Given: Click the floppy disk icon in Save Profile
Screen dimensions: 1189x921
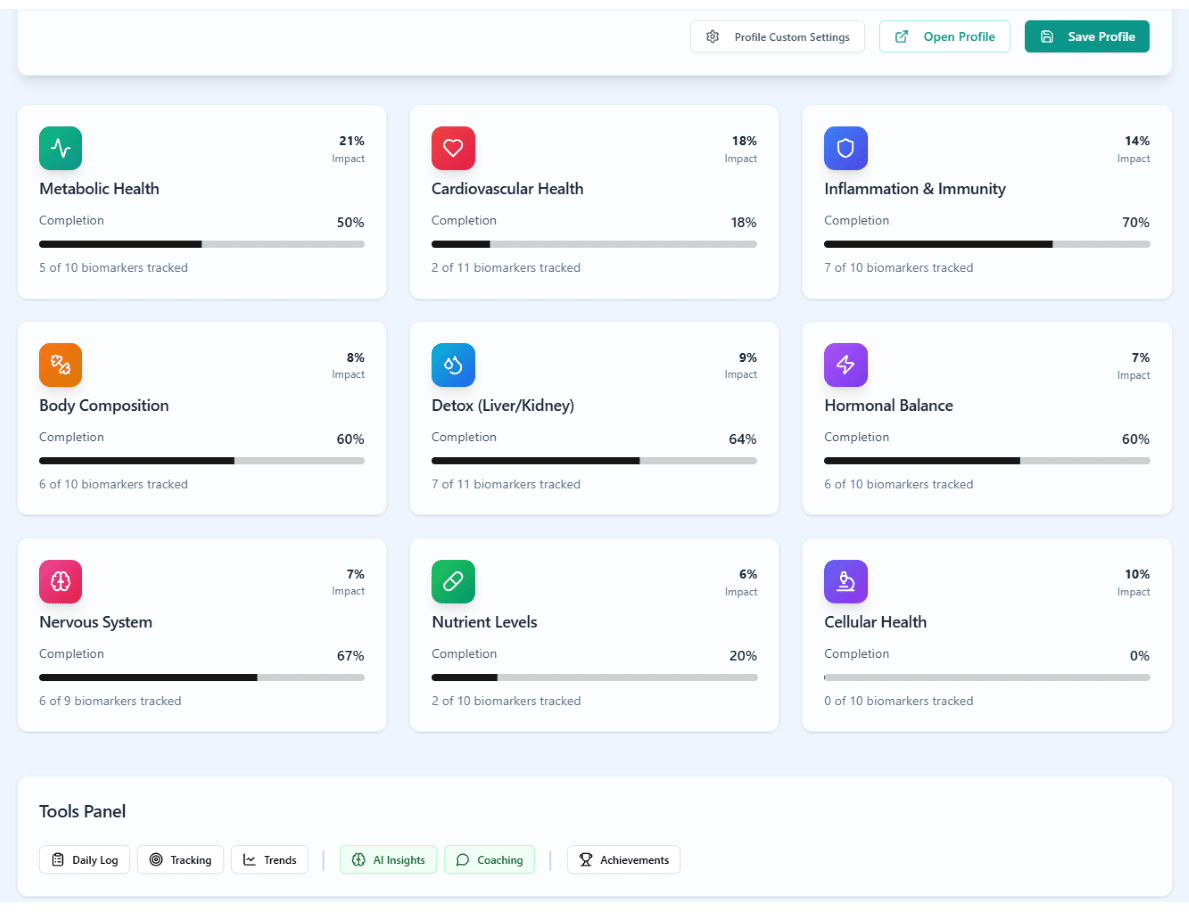Looking at the screenshot, I should (x=1046, y=36).
